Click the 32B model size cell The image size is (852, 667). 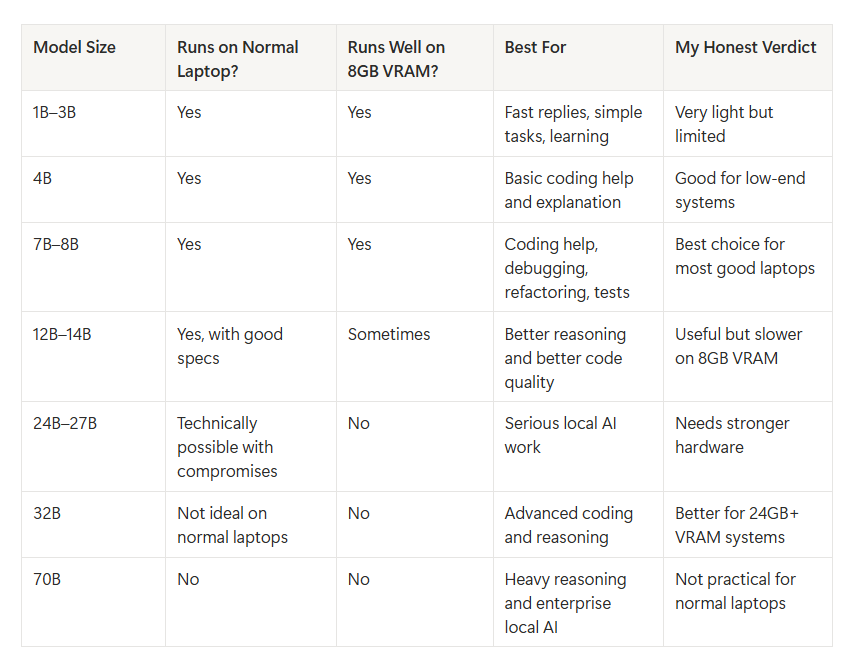coord(47,513)
